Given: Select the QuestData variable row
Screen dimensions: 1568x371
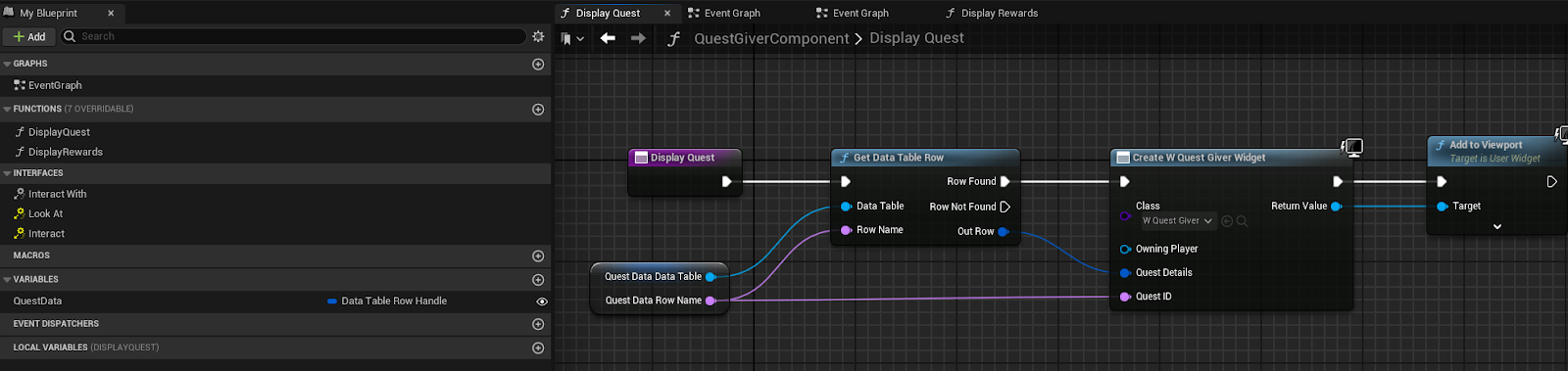Looking at the screenshot, I should pyautogui.click(x=275, y=301).
